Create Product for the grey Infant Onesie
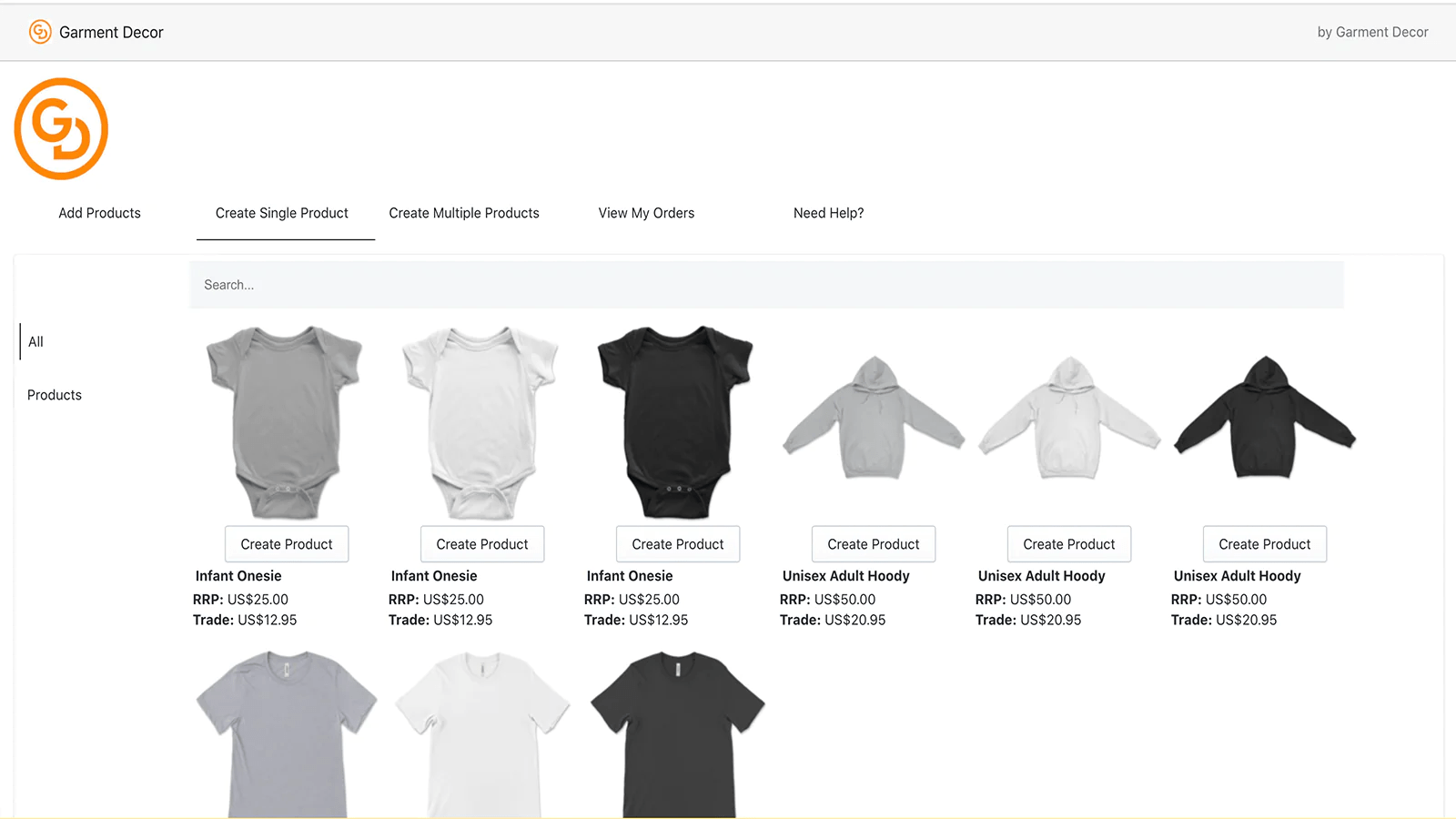Screen dimensions: 1456x819 pos(287,543)
